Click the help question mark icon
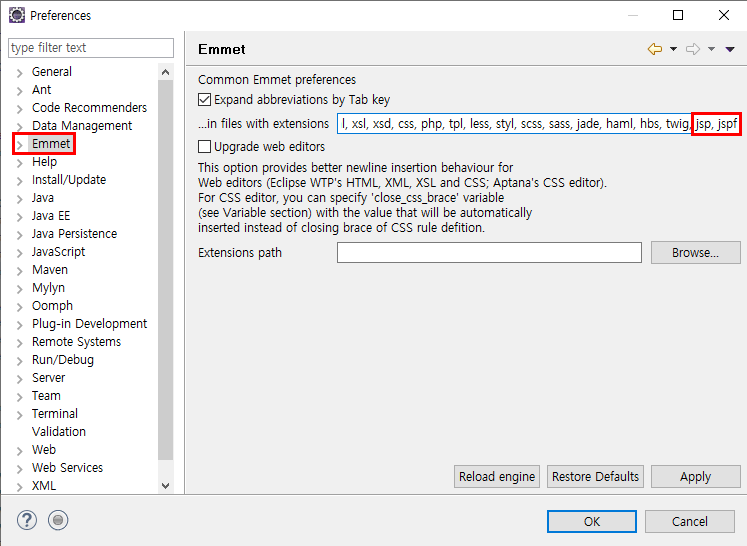This screenshot has width=747, height=546. pos(27,520)
